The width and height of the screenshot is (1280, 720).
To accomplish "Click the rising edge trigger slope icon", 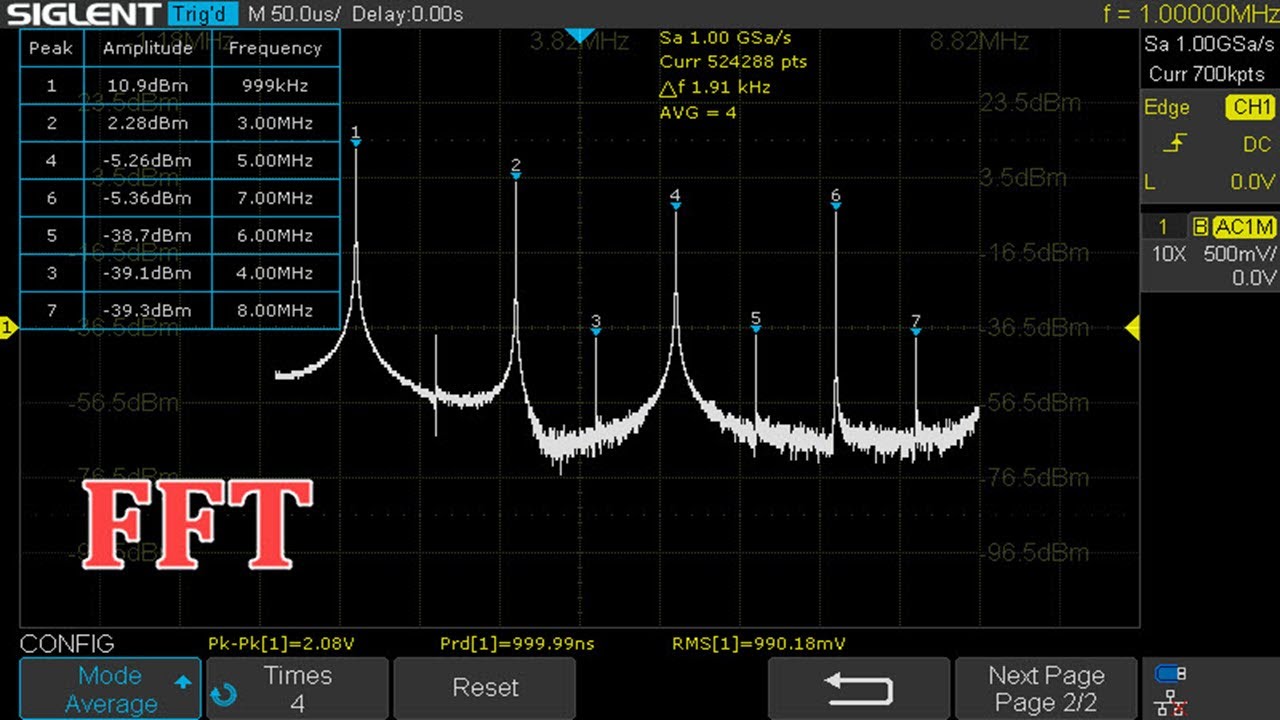I will (x=1175, y=145).
